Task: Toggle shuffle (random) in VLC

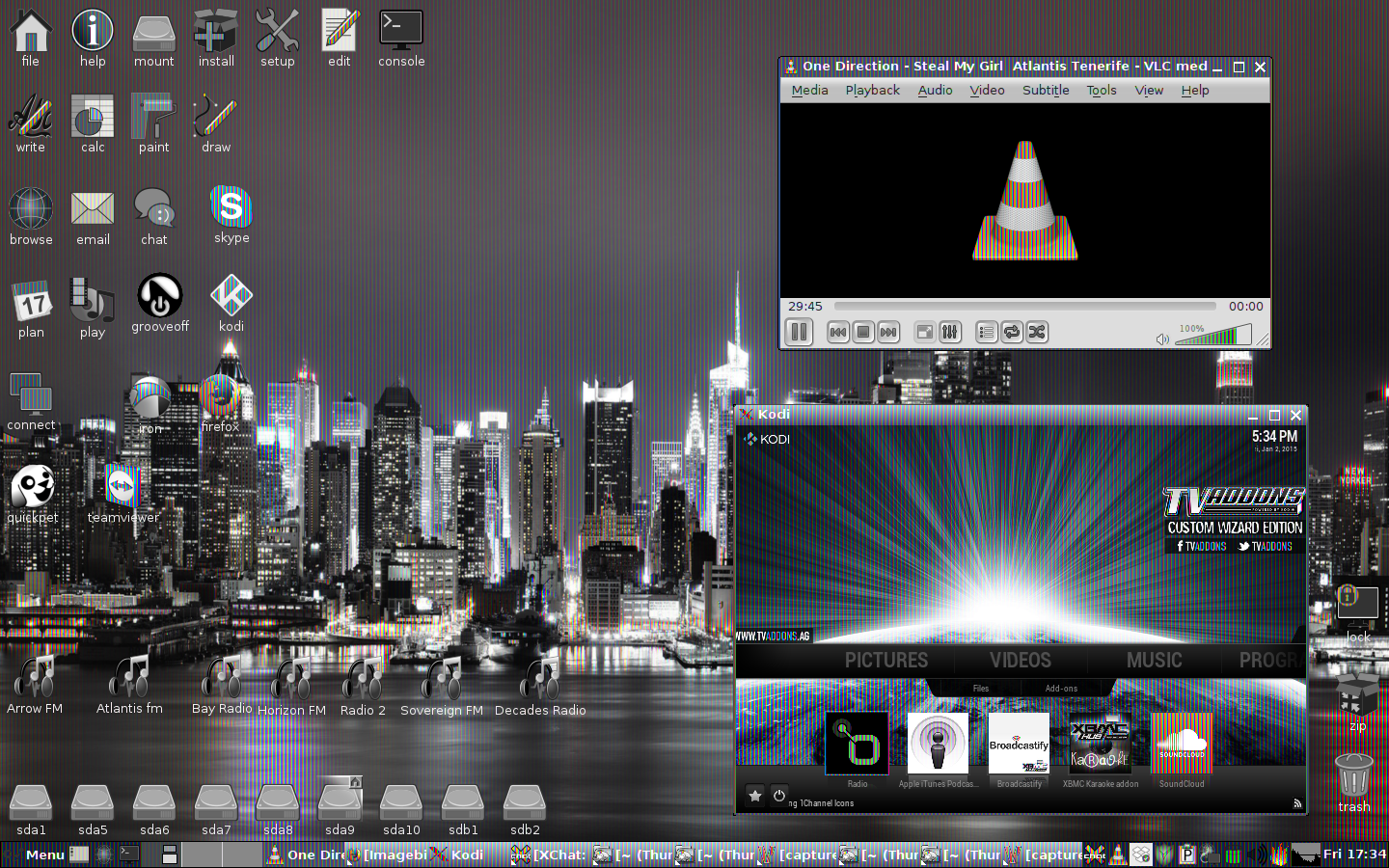Action: click(1036, 332)
